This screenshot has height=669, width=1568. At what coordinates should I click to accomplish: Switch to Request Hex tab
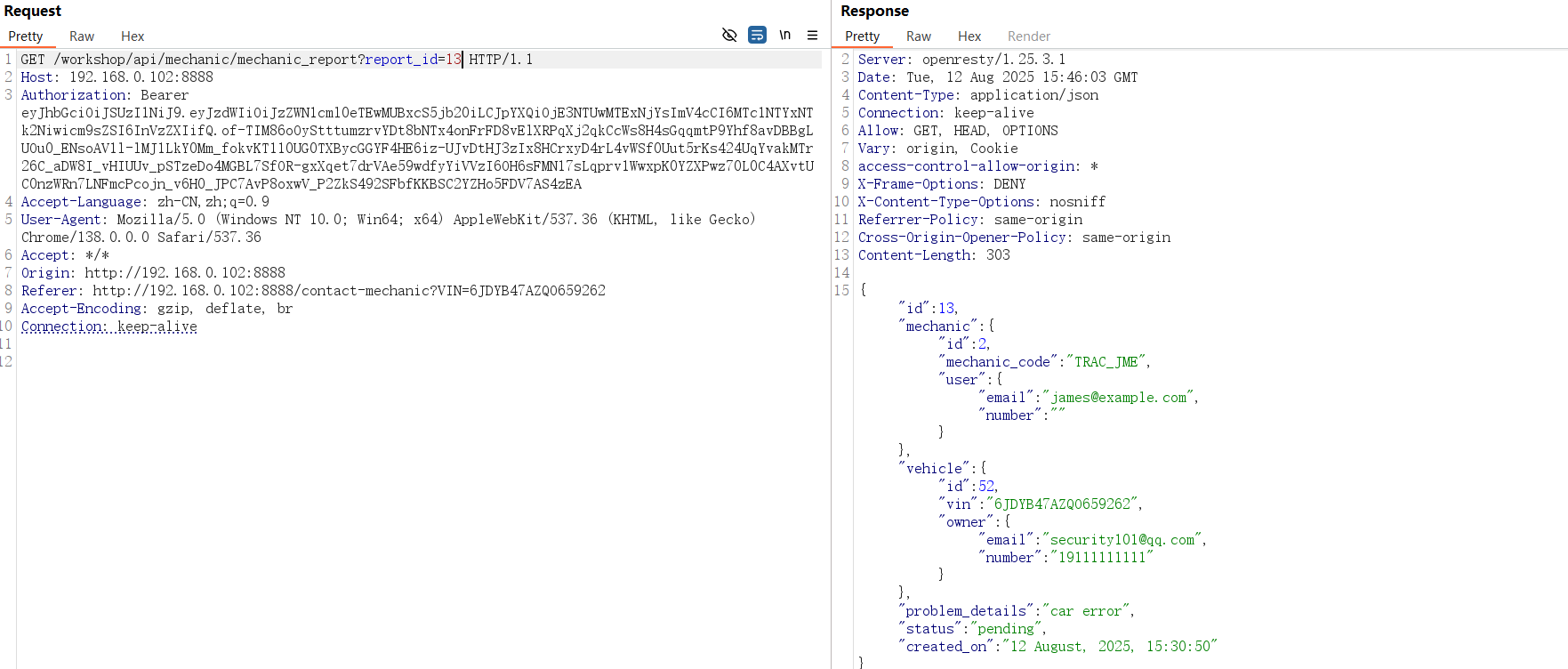coord(133,36)
